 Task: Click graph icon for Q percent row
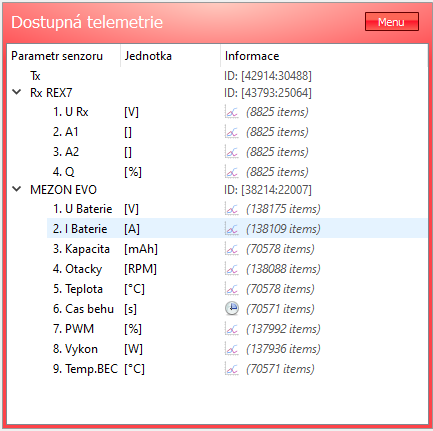pos(232,172)
